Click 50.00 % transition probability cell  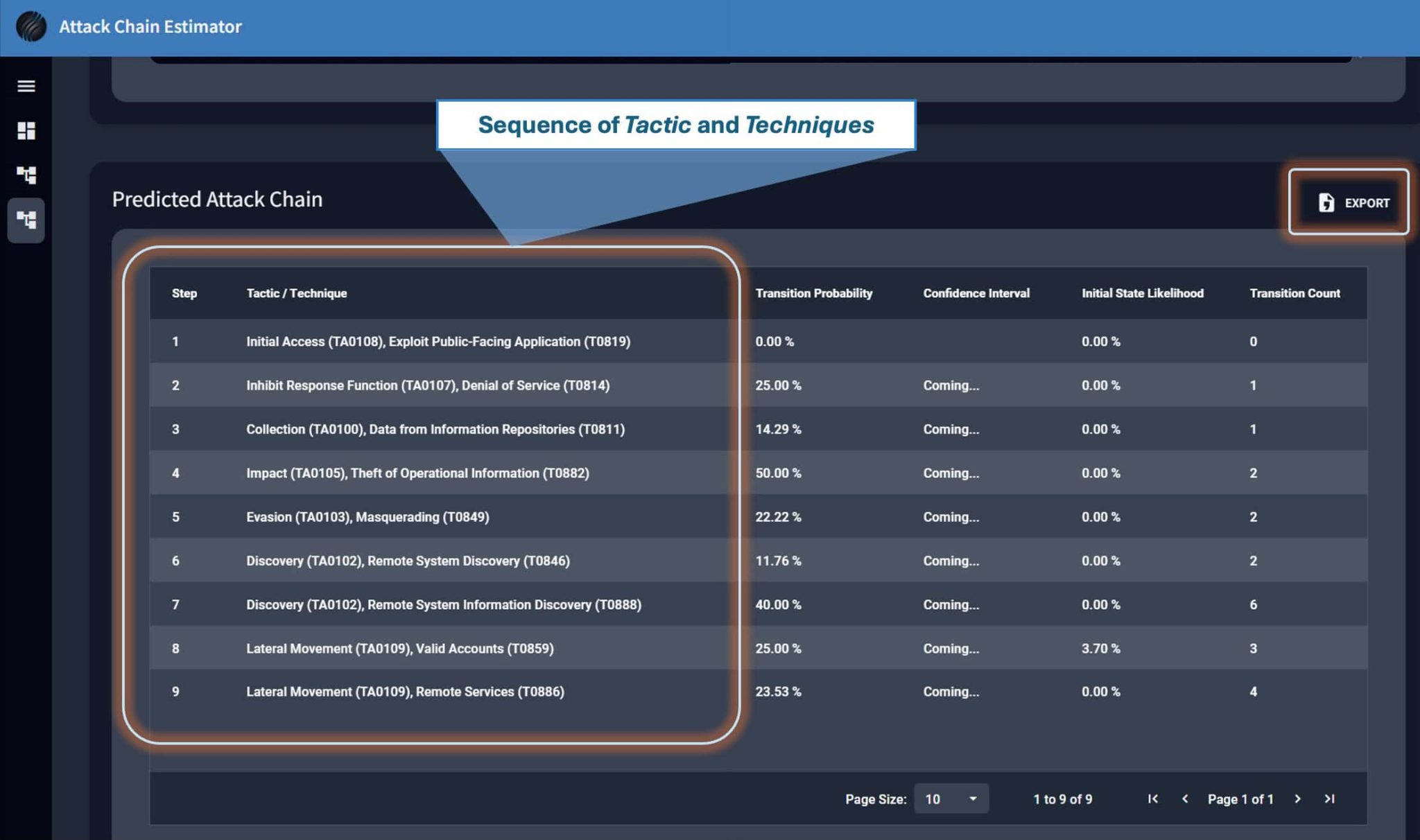(x=778, y=473)
